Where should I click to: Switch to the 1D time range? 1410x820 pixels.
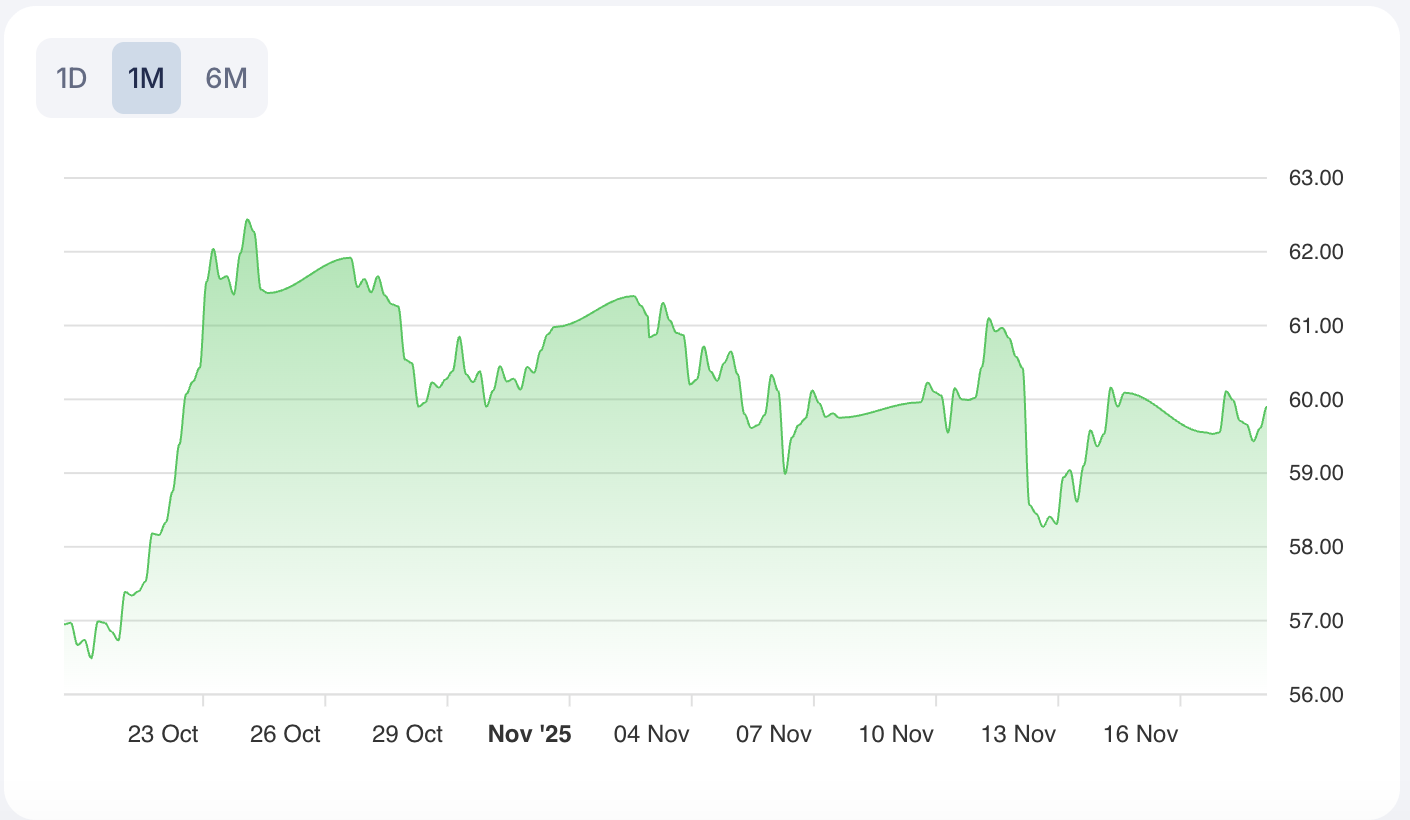[72, 78]
